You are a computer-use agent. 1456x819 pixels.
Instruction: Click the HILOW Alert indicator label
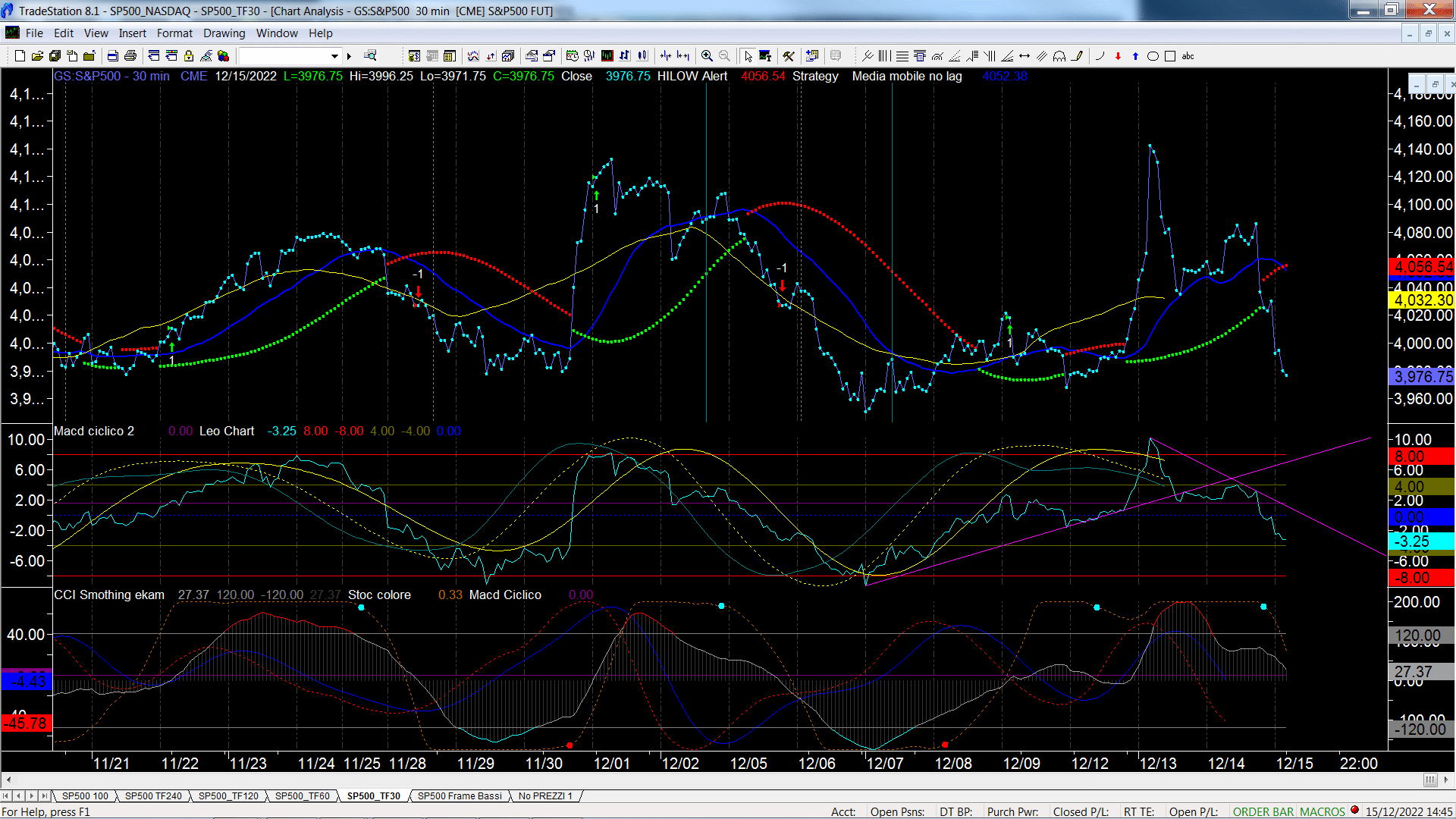(x=692, y=77)
